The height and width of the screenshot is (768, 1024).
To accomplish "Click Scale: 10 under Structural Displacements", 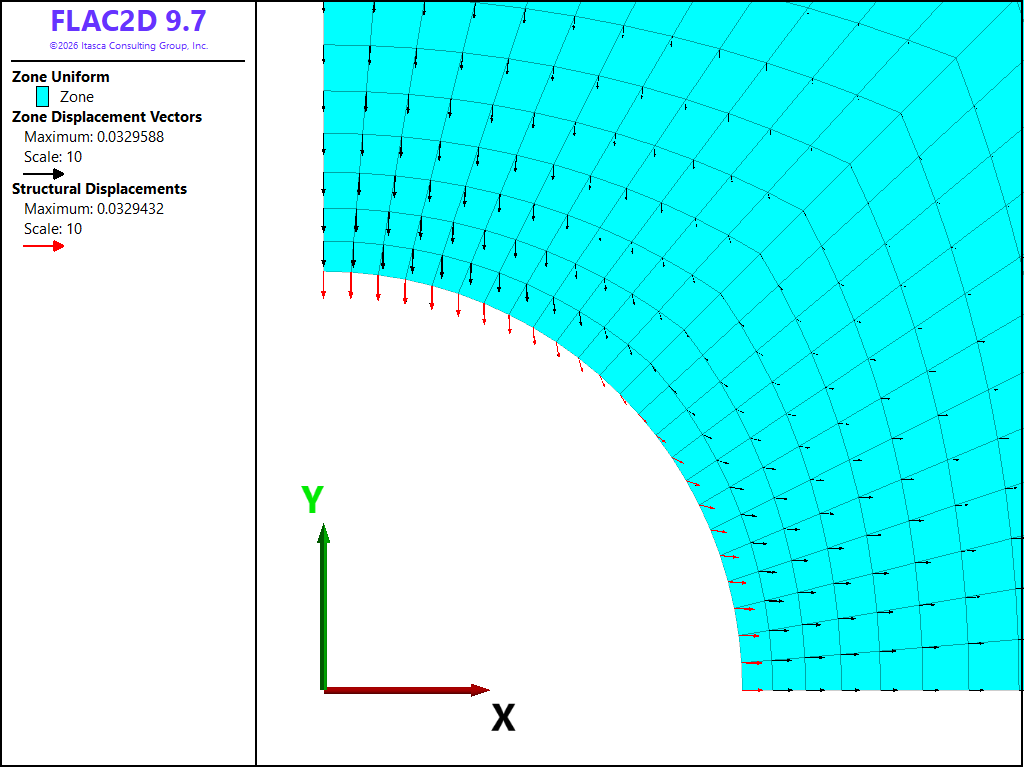I will point(53,229).
